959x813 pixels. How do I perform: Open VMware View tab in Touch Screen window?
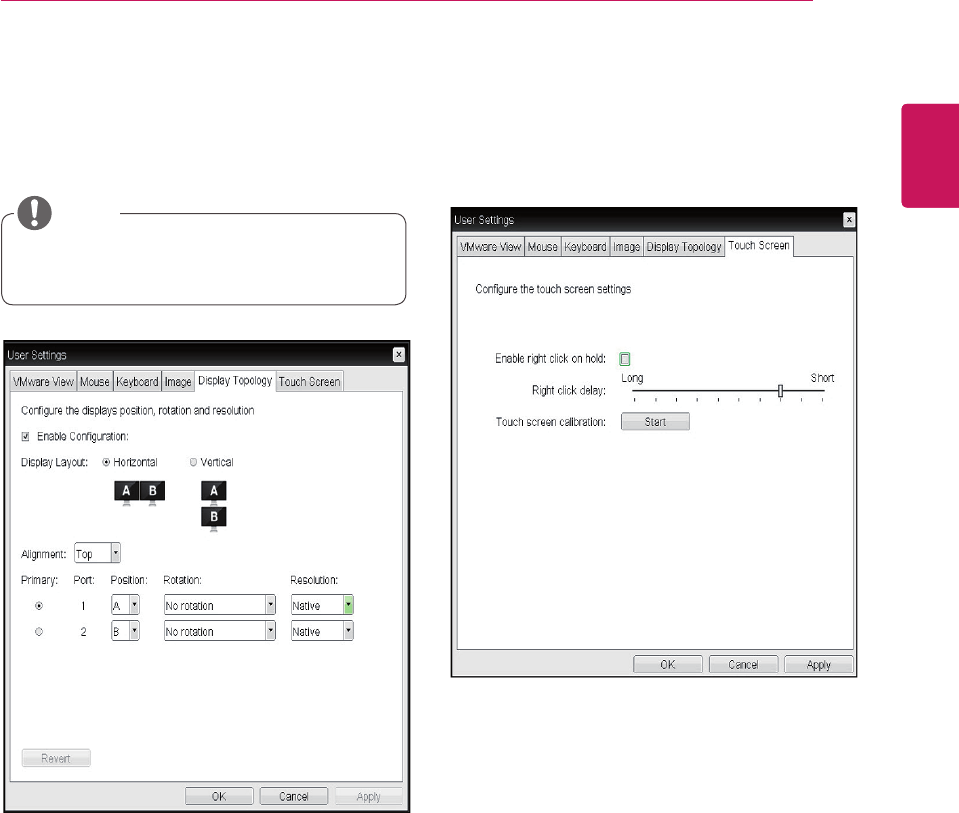pyautogui.click(x=491, y=247)
